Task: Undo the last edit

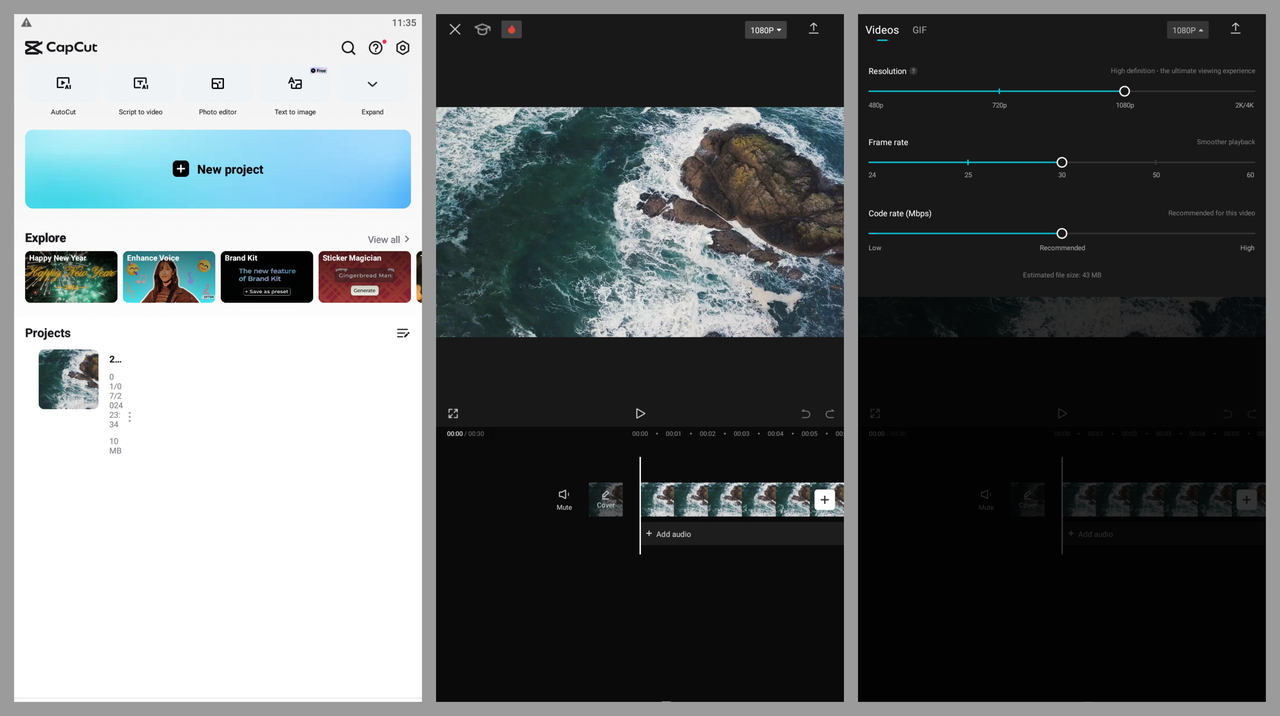Action: (x=805, y=414)
